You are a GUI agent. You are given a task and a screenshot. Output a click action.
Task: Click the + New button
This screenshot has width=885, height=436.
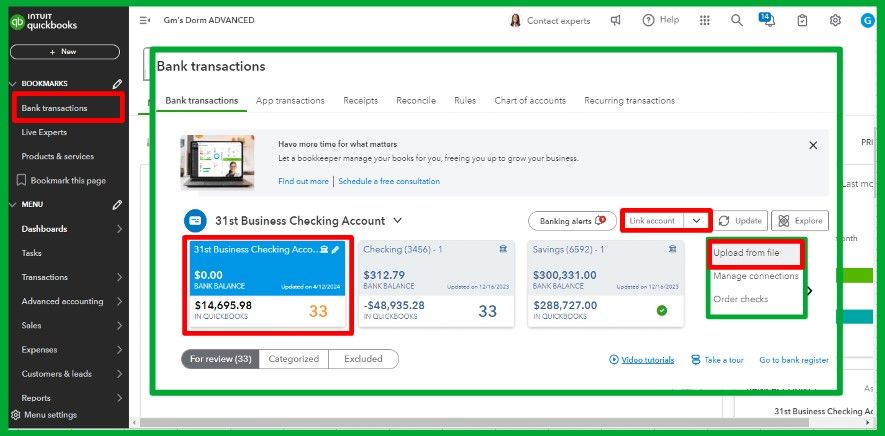click(65, 51)
